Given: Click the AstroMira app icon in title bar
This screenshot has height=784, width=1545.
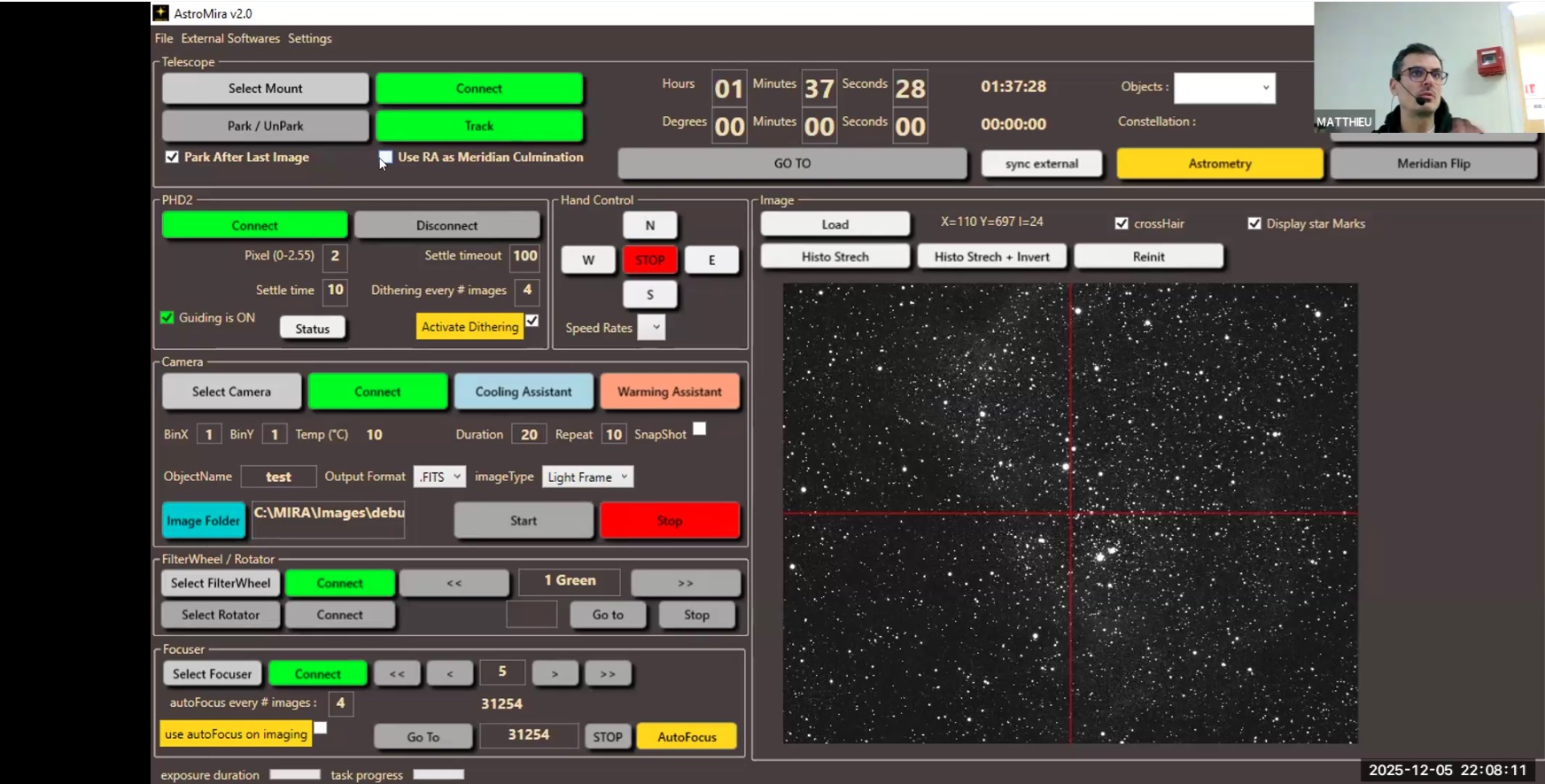Looking at the screenshot, I should point(161,13).
